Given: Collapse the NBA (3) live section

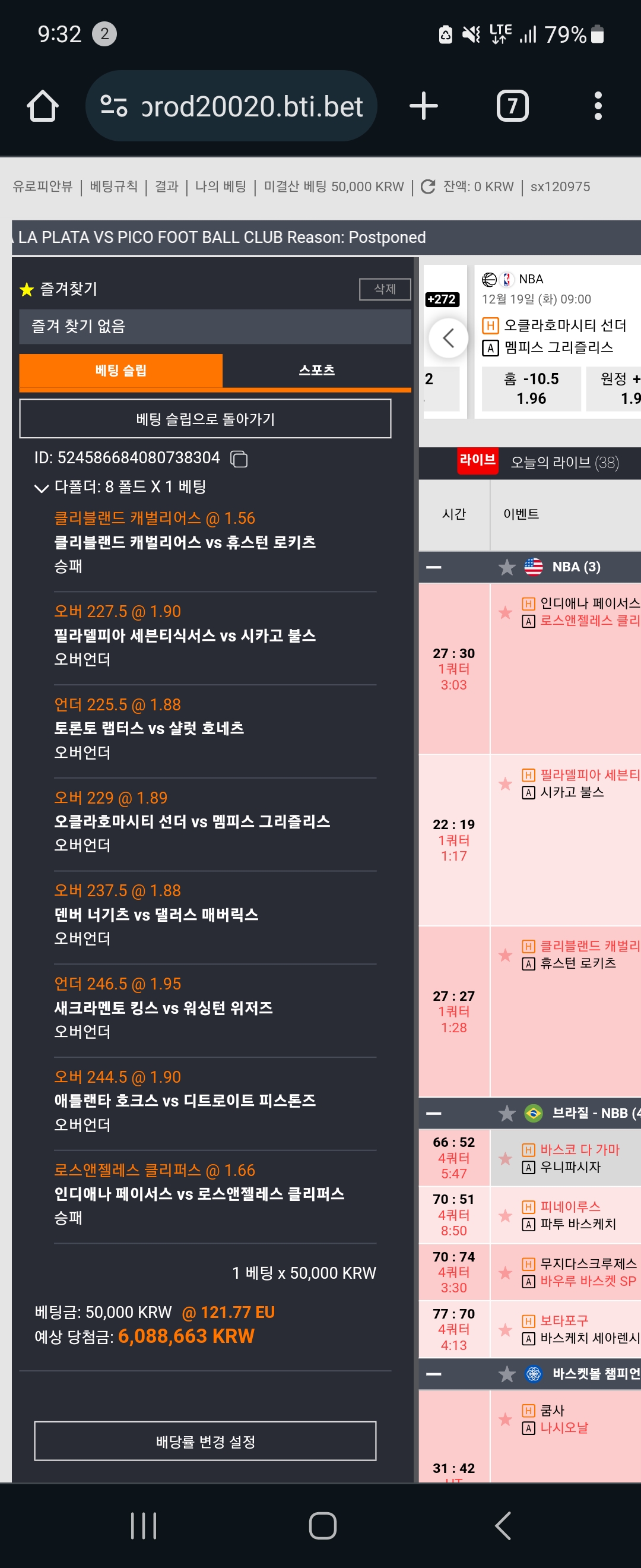Looking at the screenshot, I should point(434,567).
